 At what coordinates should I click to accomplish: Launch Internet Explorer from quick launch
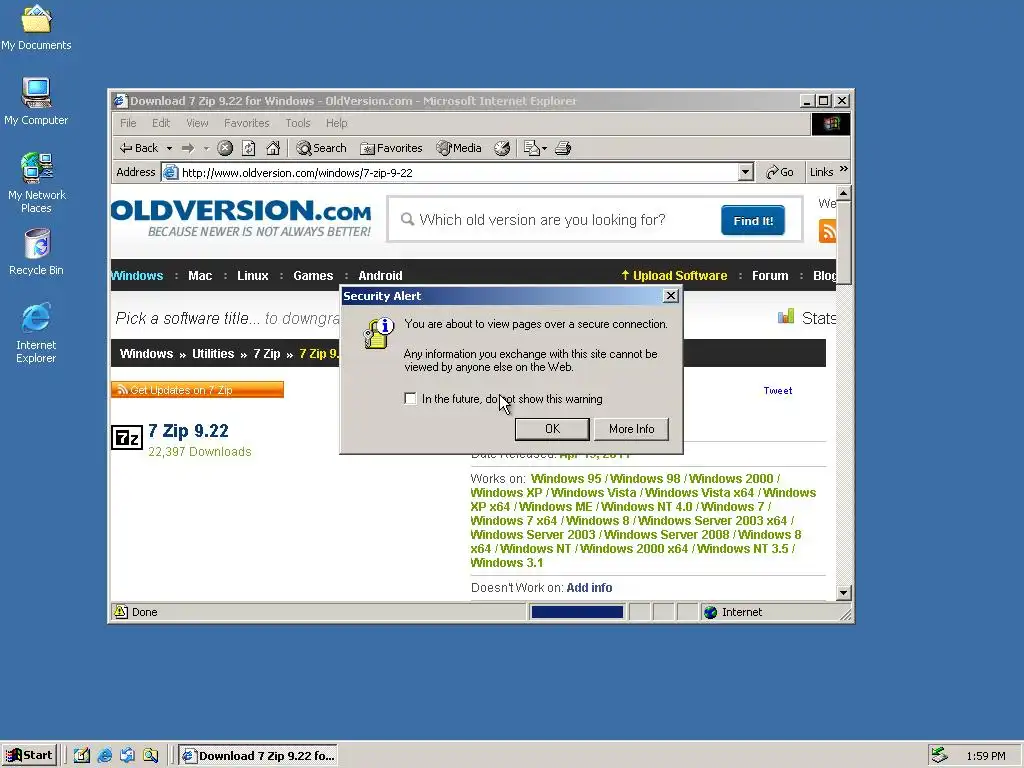coord(104,756)
